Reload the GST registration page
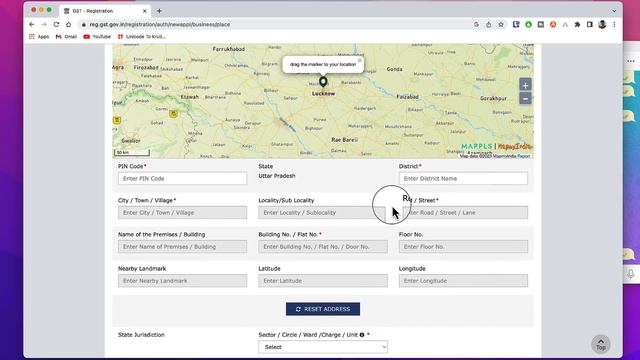The width and height of the screenshot is (640, 360). click(56, 24)
